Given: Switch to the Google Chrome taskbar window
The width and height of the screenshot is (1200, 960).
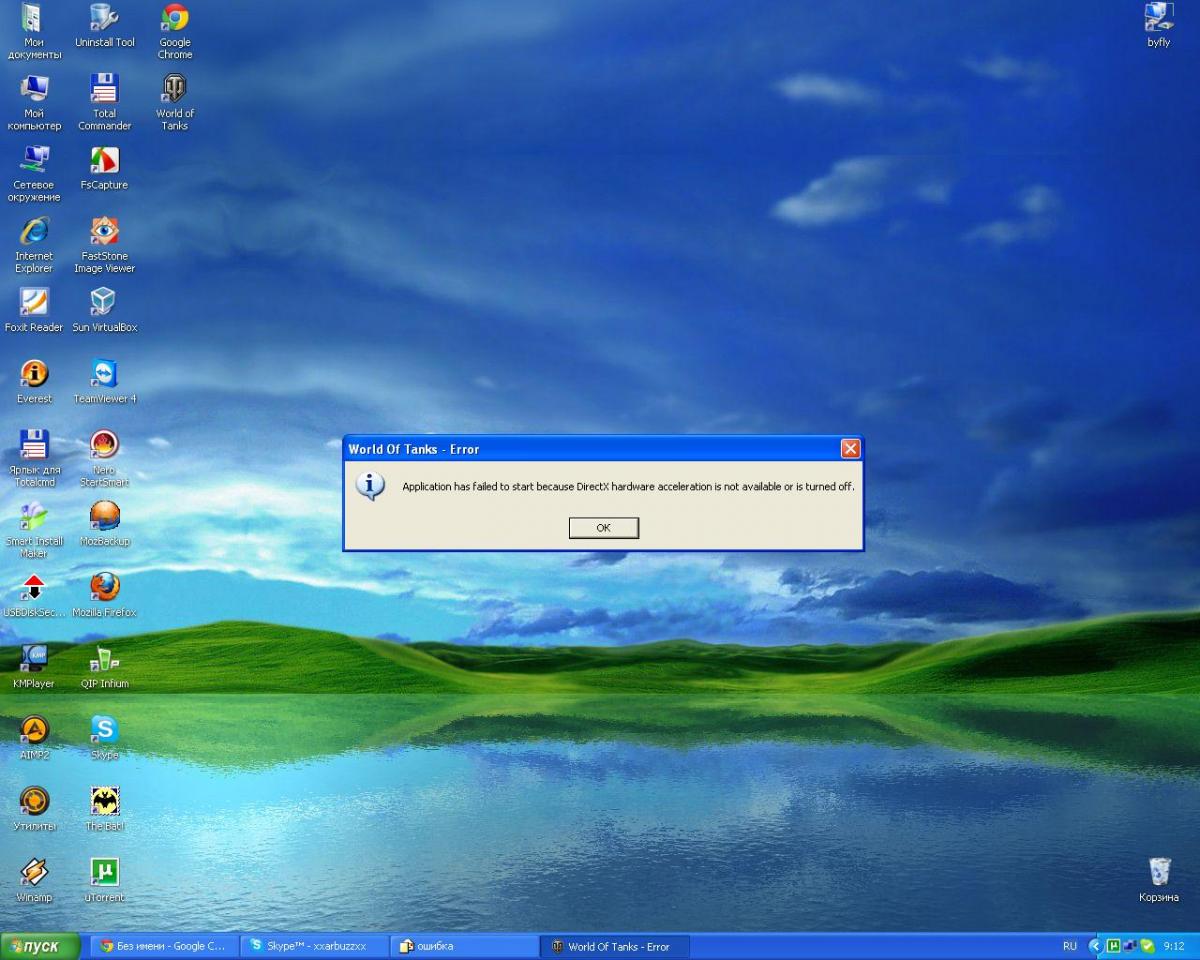Looking at the screenshot, I should pos(165,946).
